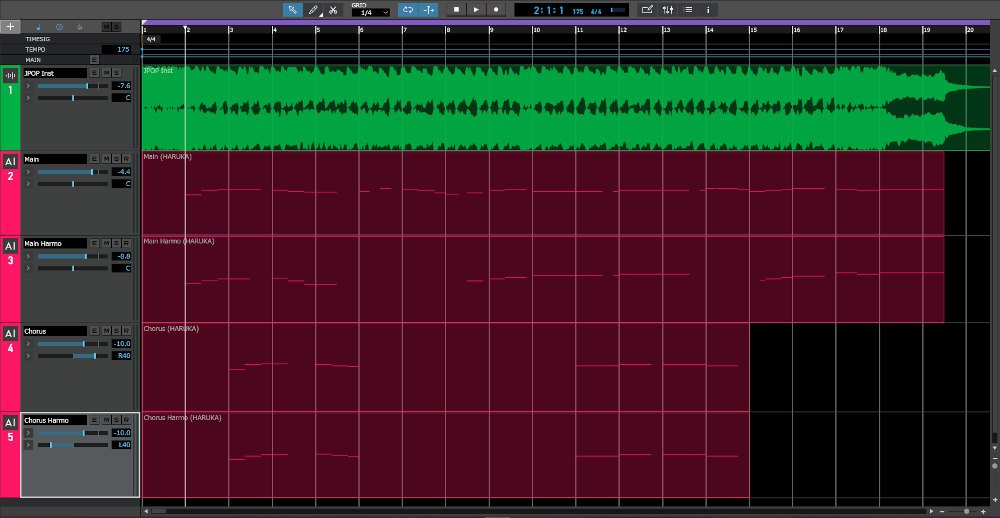Click the transport position display 2:1:1

[x=548, y=10]
